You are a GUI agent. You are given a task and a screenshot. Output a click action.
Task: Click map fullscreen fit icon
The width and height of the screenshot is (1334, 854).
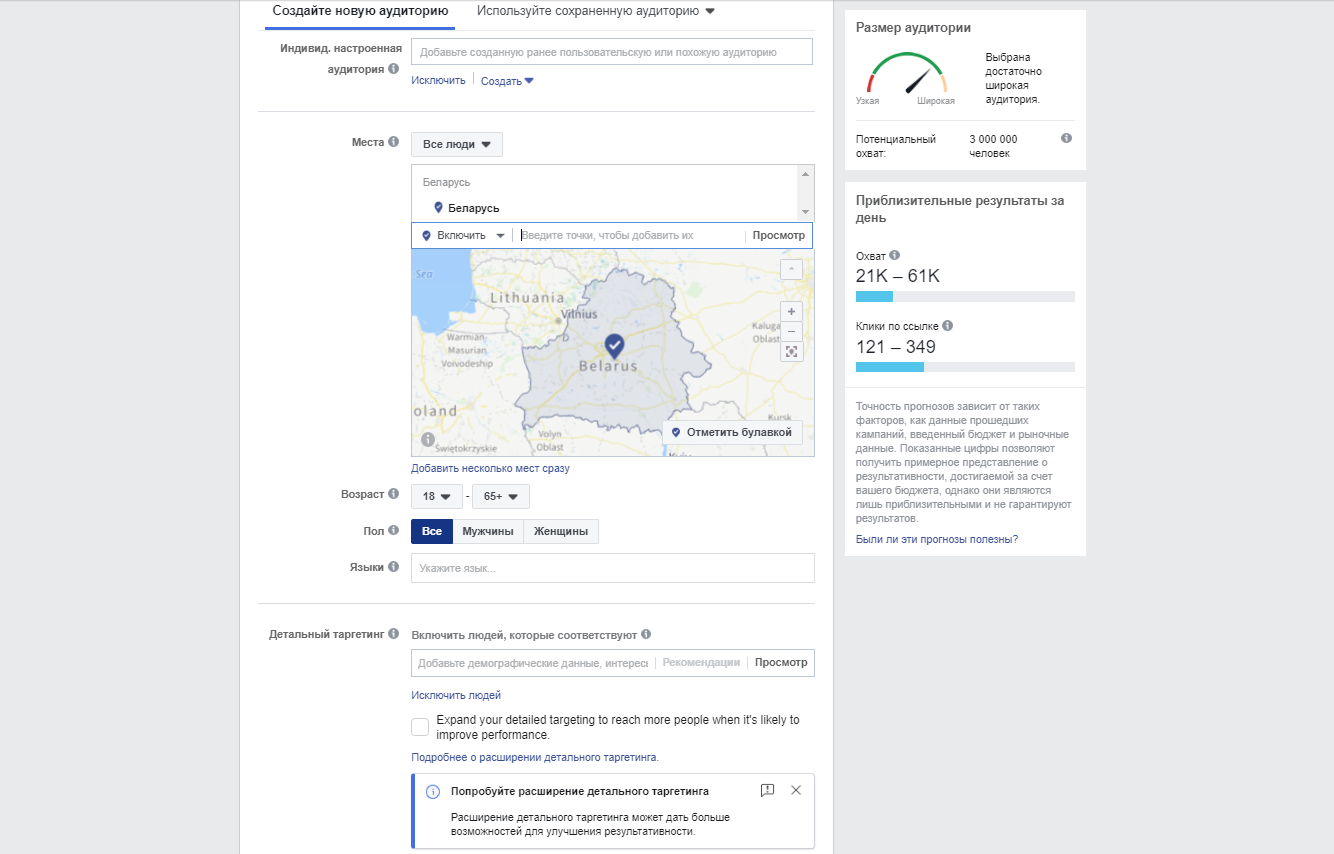coord(791,351)
